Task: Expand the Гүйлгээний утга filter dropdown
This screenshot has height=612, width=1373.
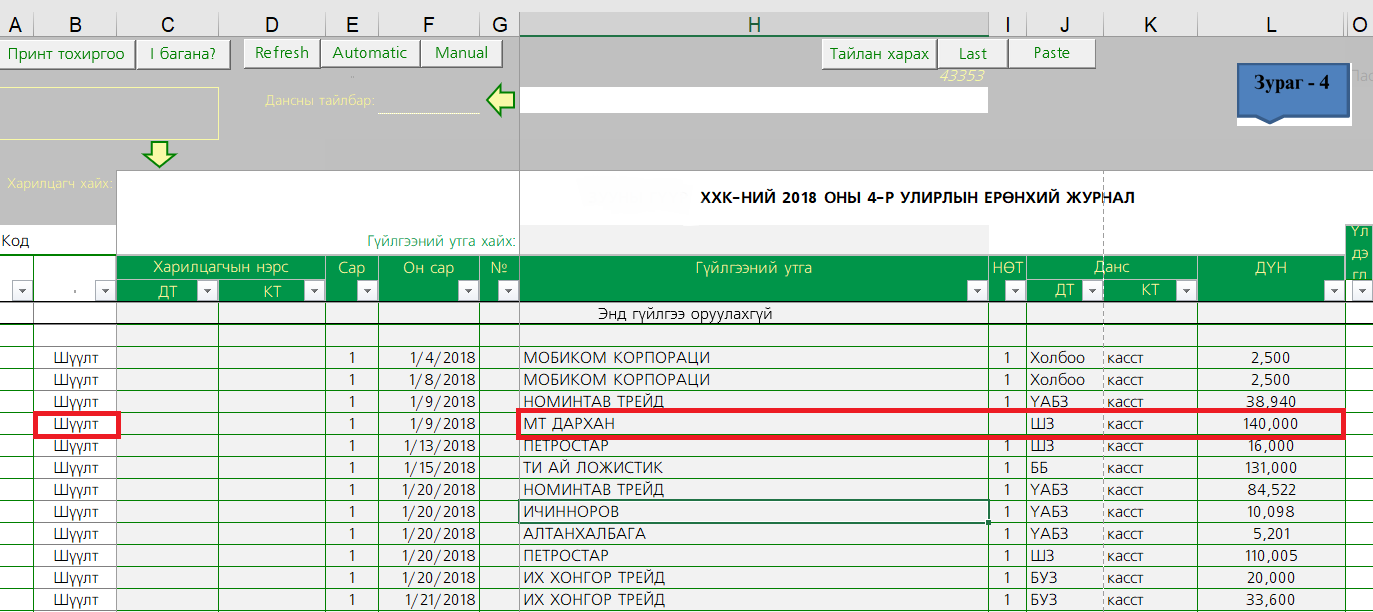Action: [x=976, y=291]
